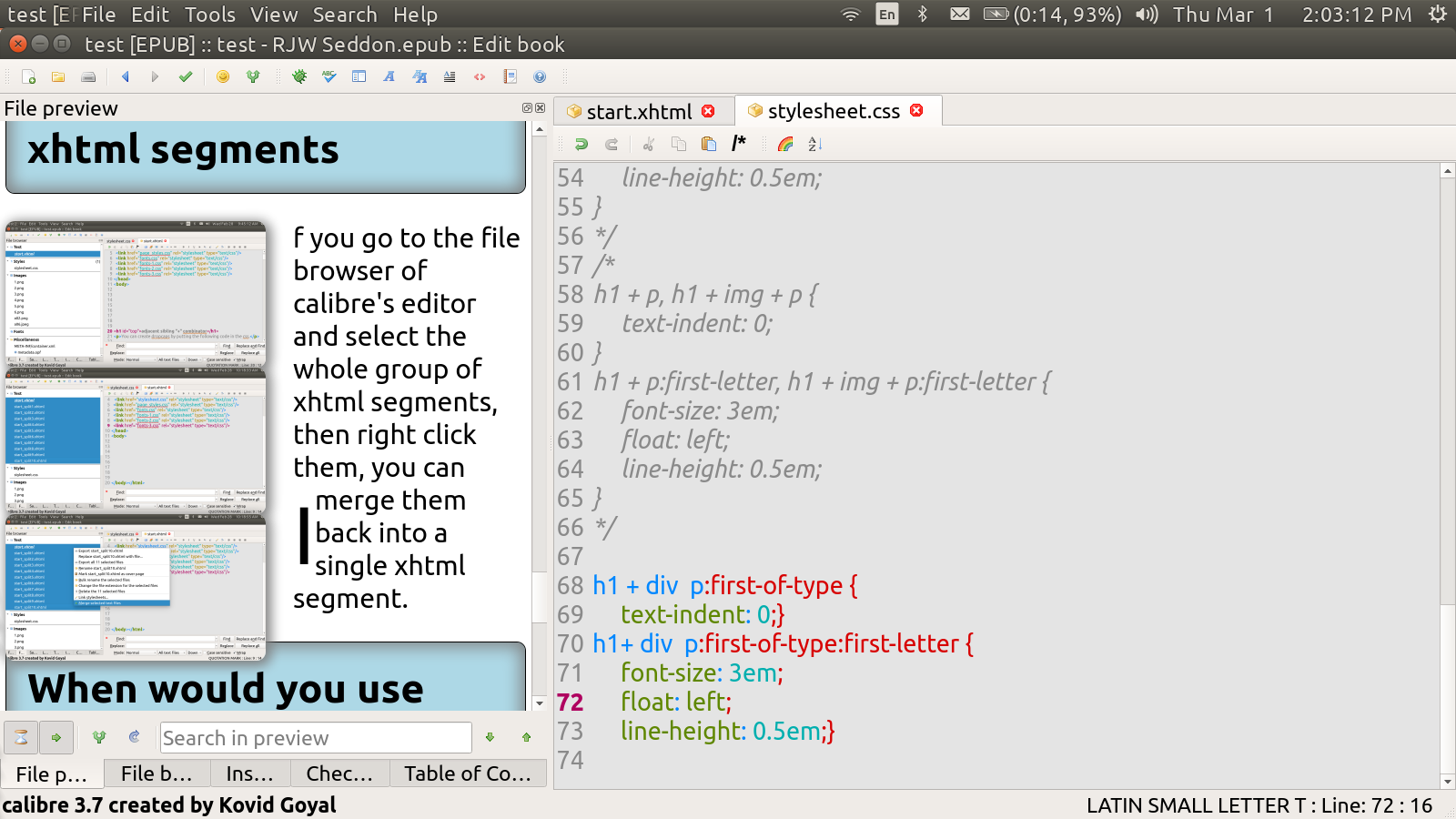Open the File menu

pos(99,15)
